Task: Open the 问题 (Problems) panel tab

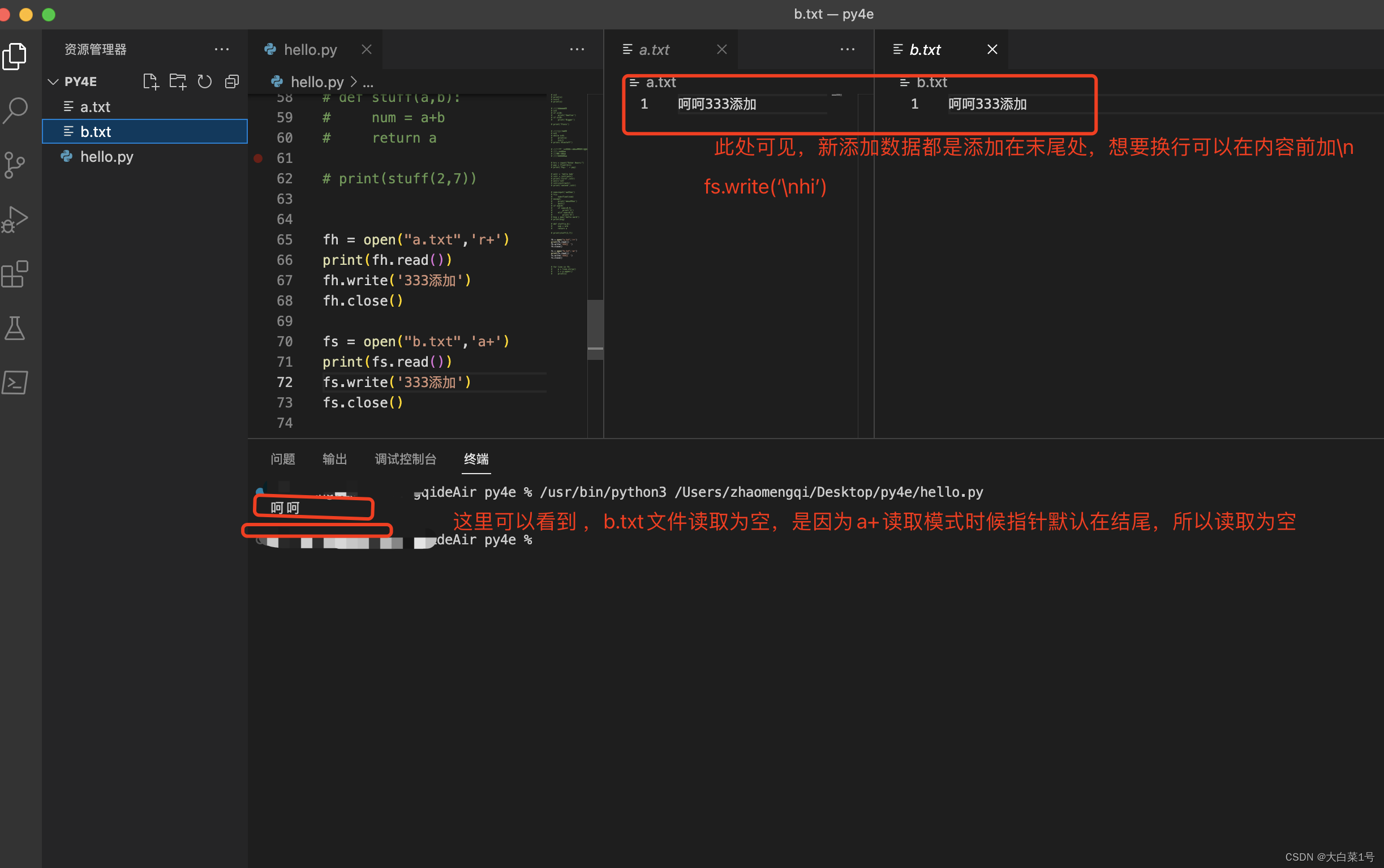Action: point(282,459)
